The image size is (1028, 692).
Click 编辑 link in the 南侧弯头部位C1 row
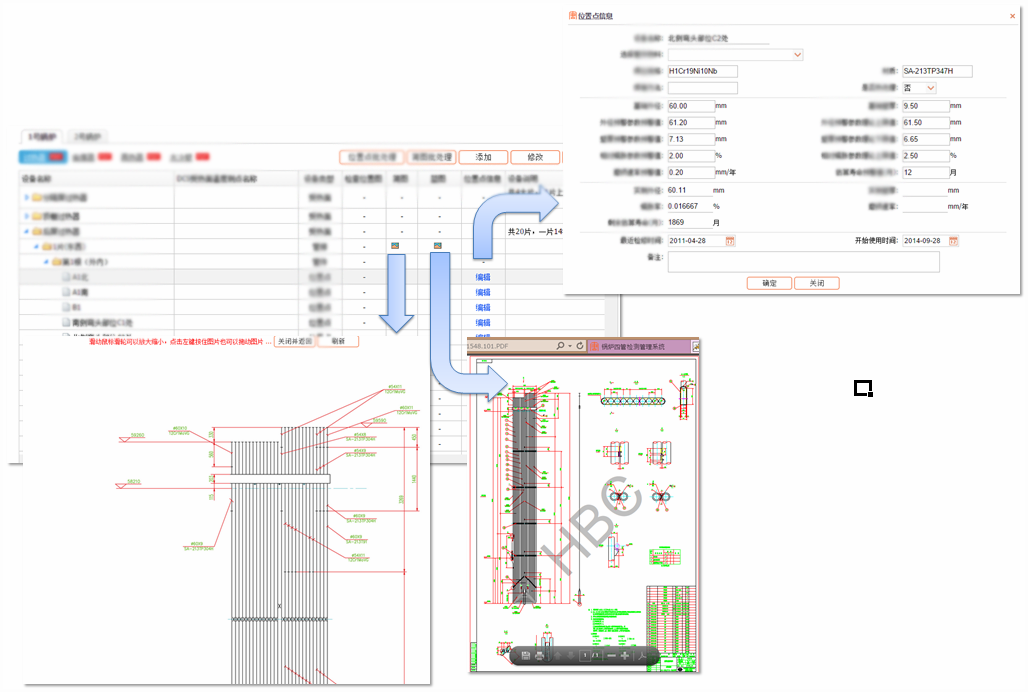tap(483, 322)
